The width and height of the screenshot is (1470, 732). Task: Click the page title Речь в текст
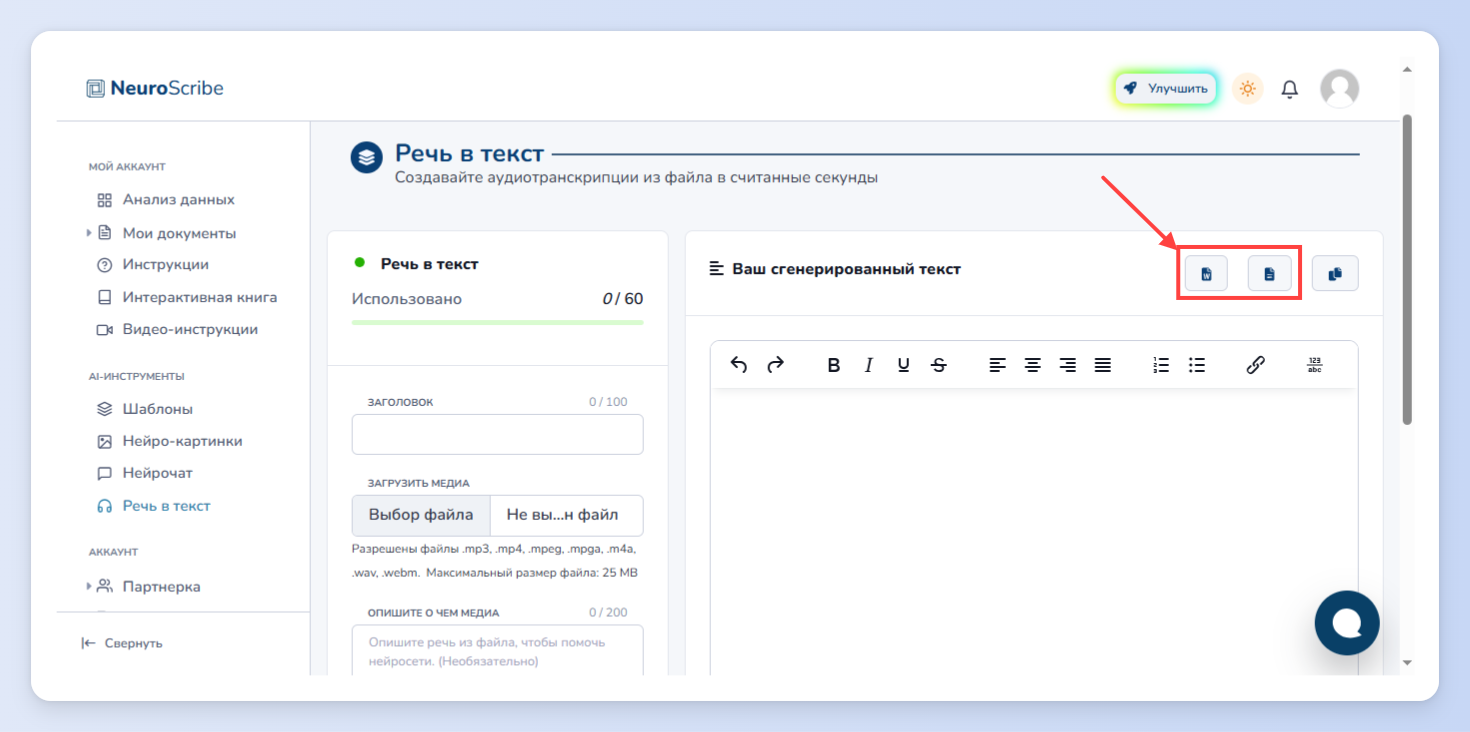(469, 153)
